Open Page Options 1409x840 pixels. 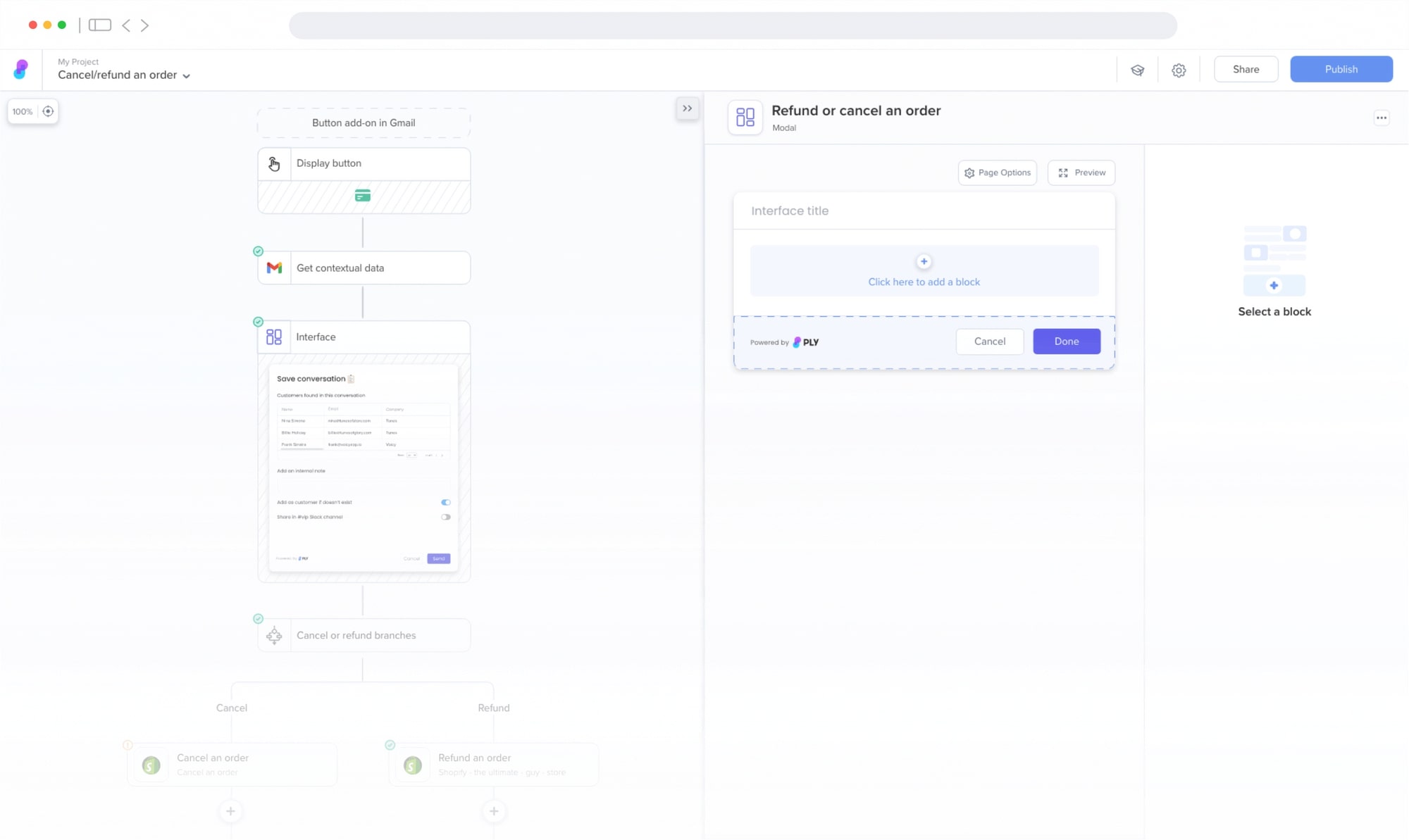(997, 173)
